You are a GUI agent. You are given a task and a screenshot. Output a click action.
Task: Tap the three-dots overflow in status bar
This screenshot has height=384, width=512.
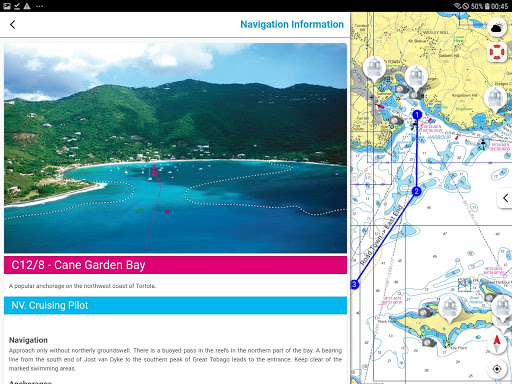click(x=39, y=6)
